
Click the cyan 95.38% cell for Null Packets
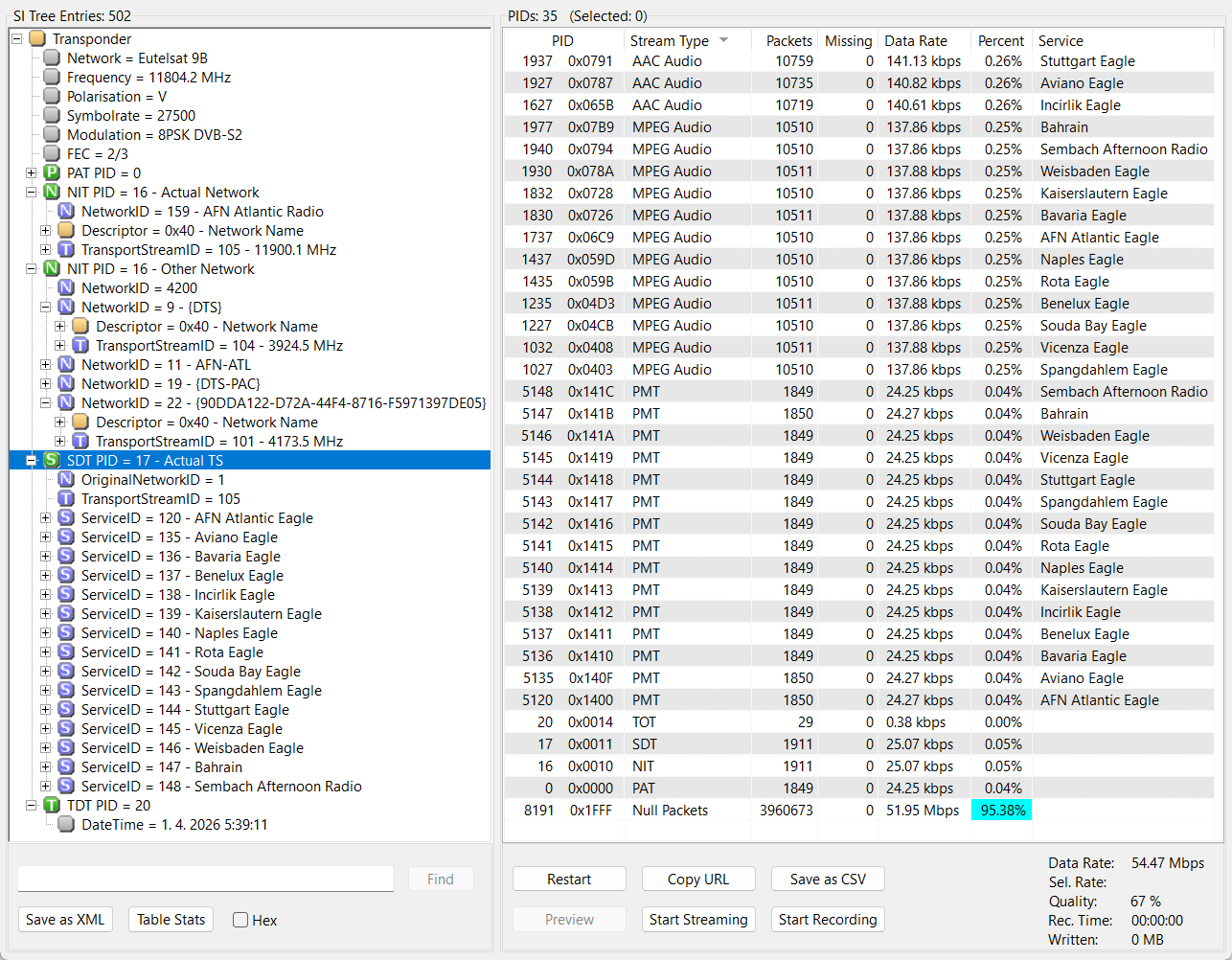1001,811
